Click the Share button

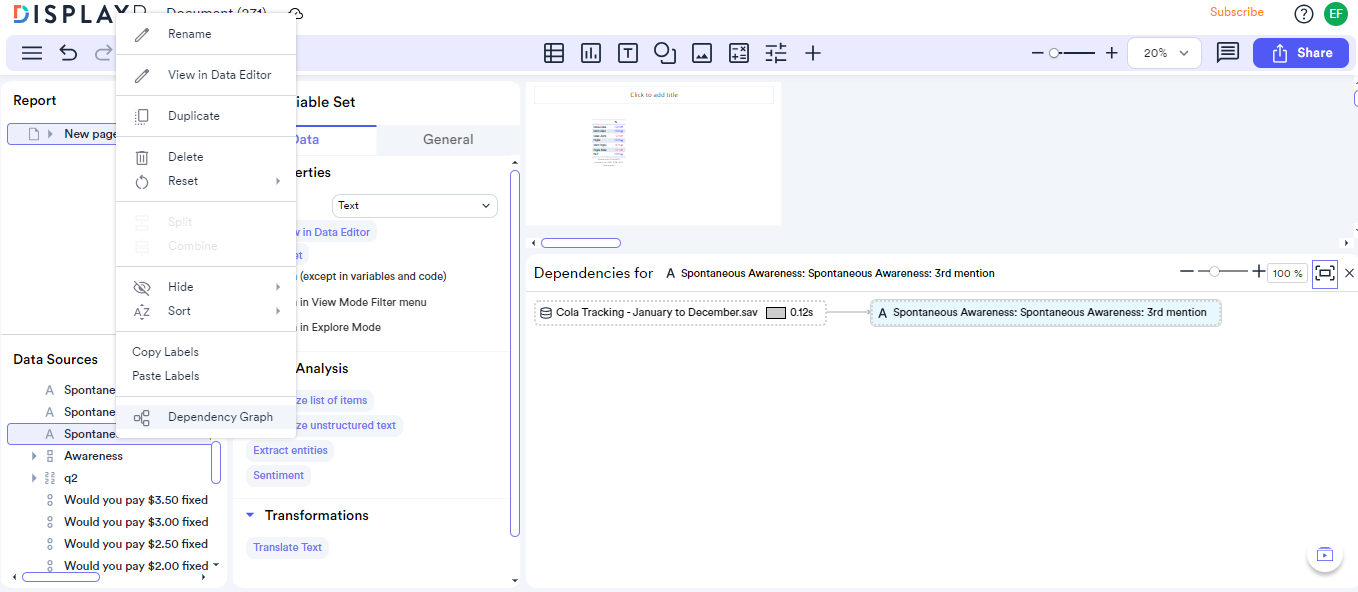point(1300,53)
